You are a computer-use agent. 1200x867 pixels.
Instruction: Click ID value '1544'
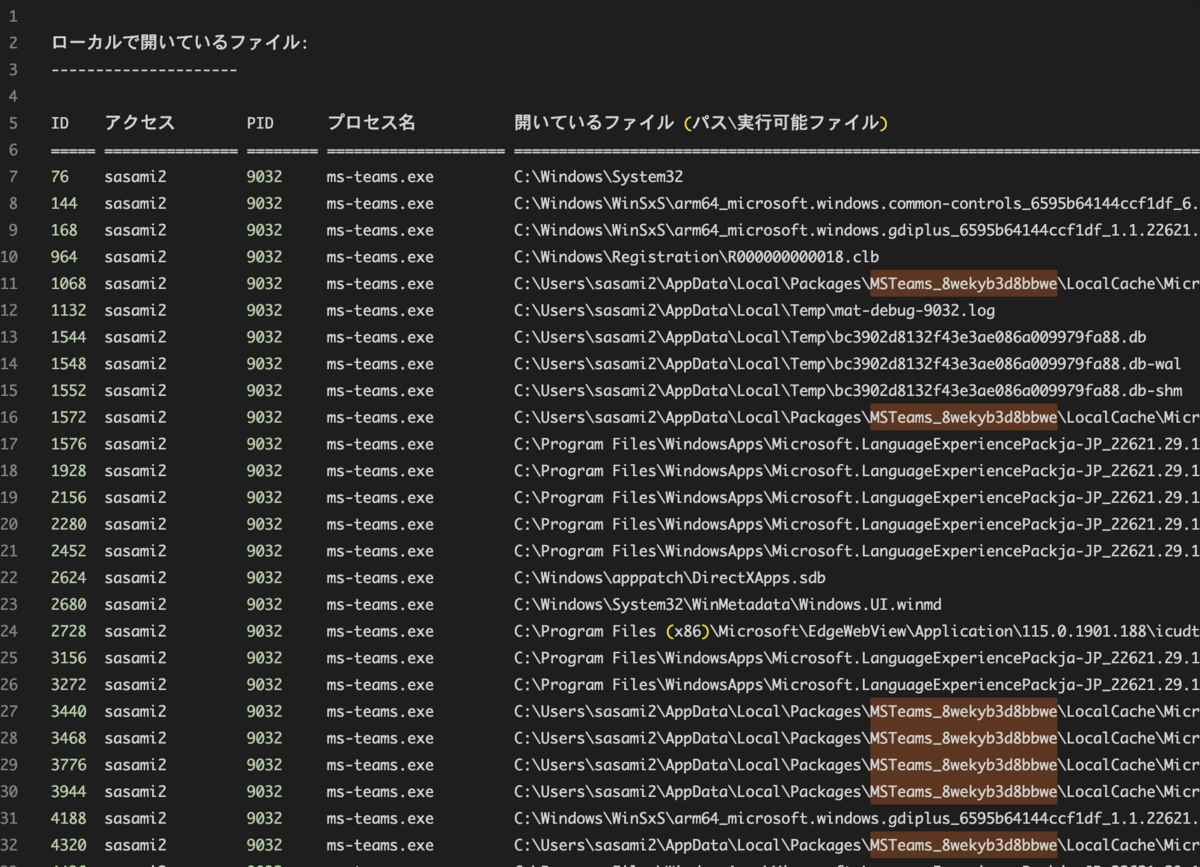69,337
